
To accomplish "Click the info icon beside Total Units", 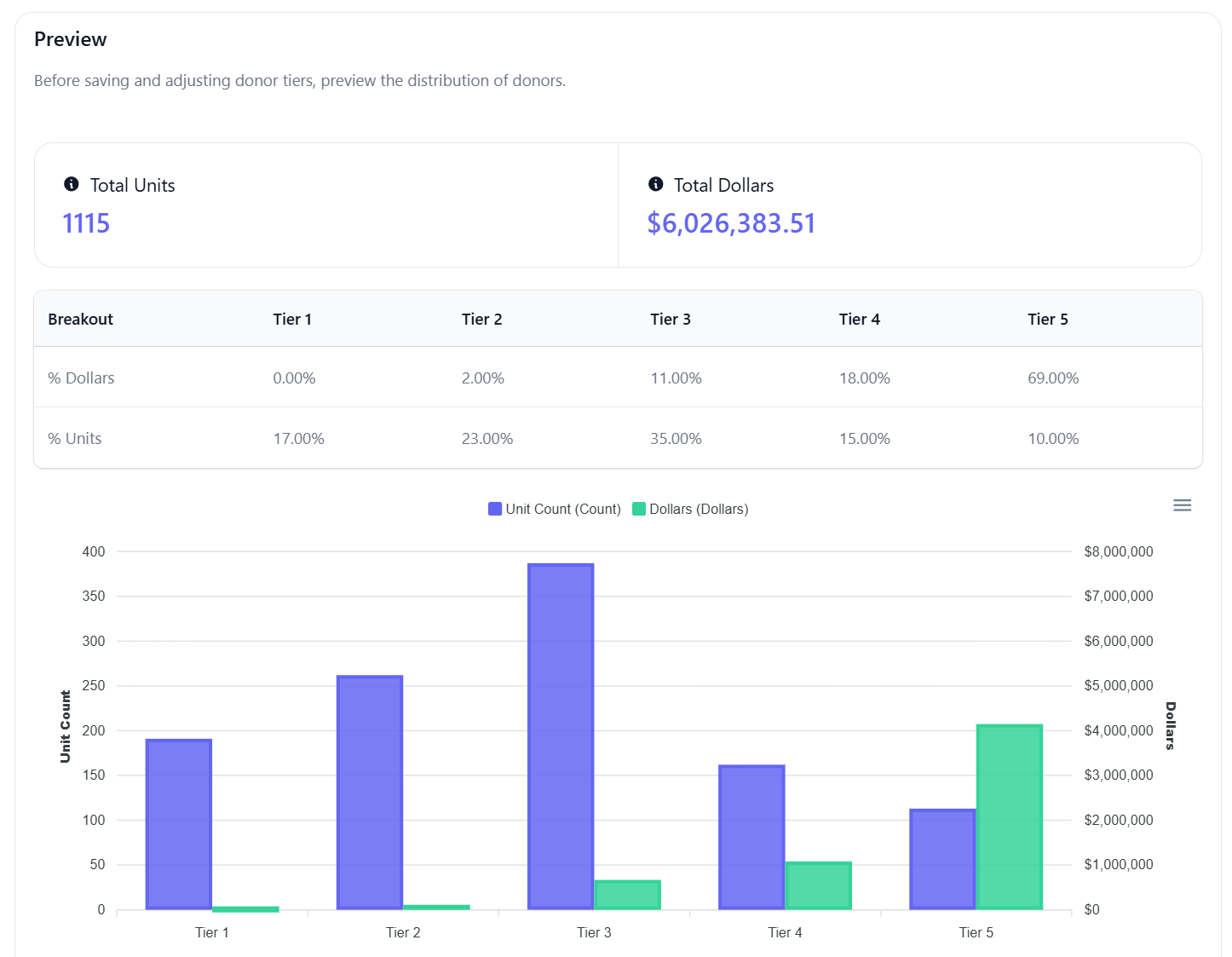I will [x=72, y=184].
